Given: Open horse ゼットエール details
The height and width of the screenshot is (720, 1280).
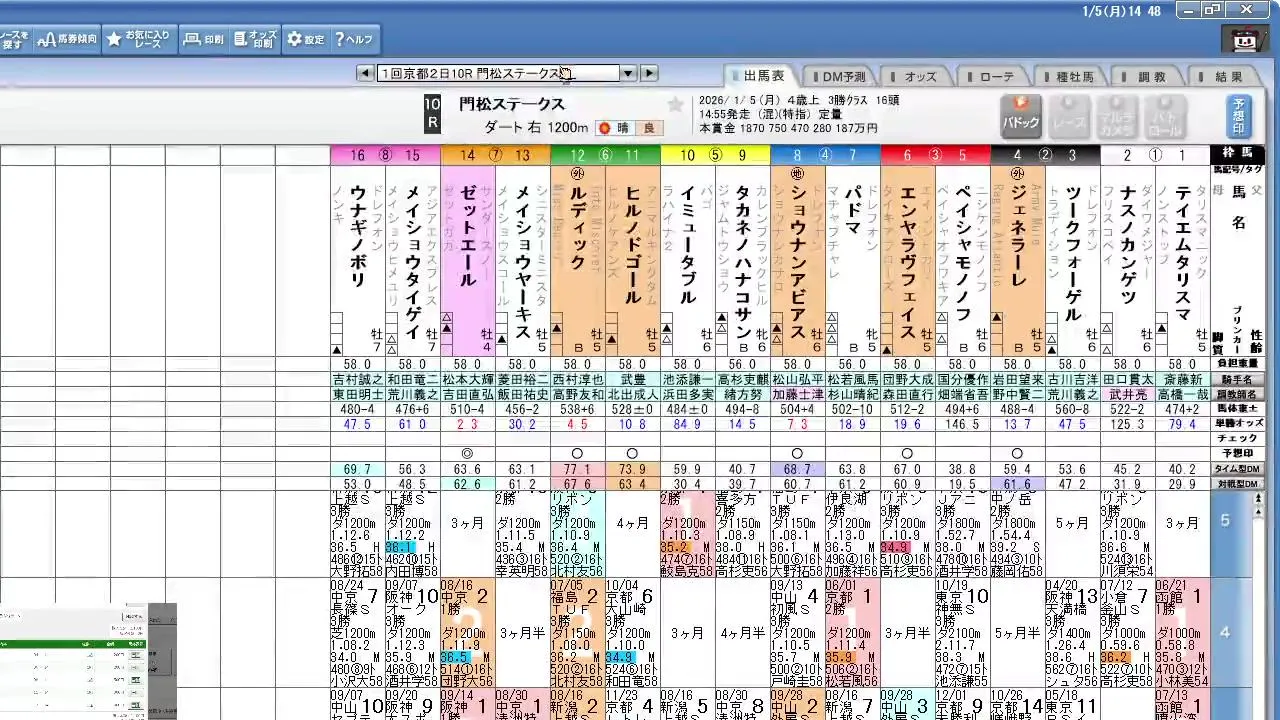Looking at the screenshot, I should (468, 237).
